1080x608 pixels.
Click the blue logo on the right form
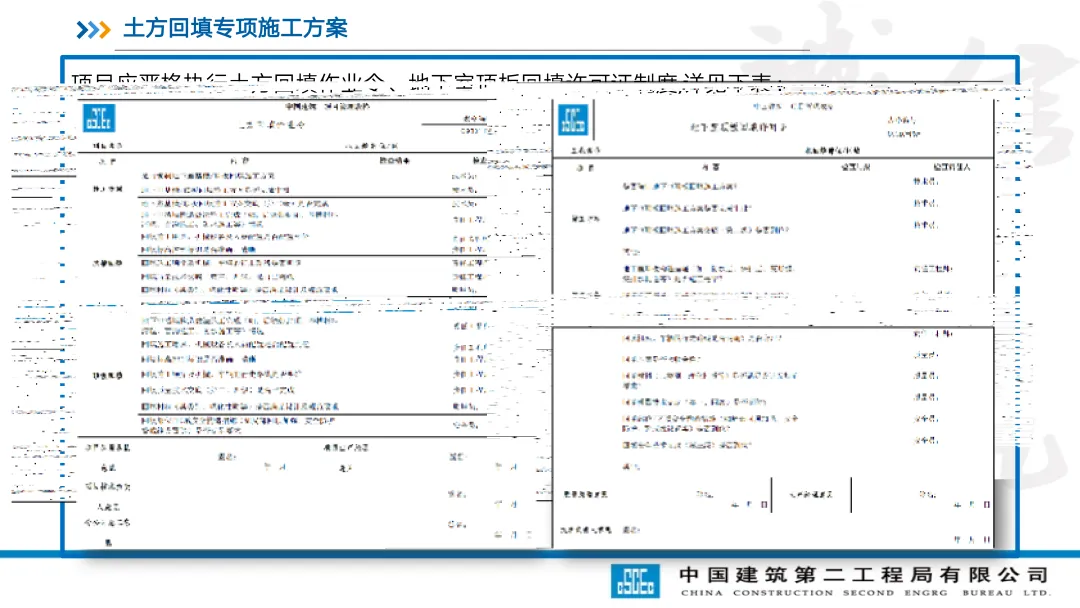pos(572,120)
